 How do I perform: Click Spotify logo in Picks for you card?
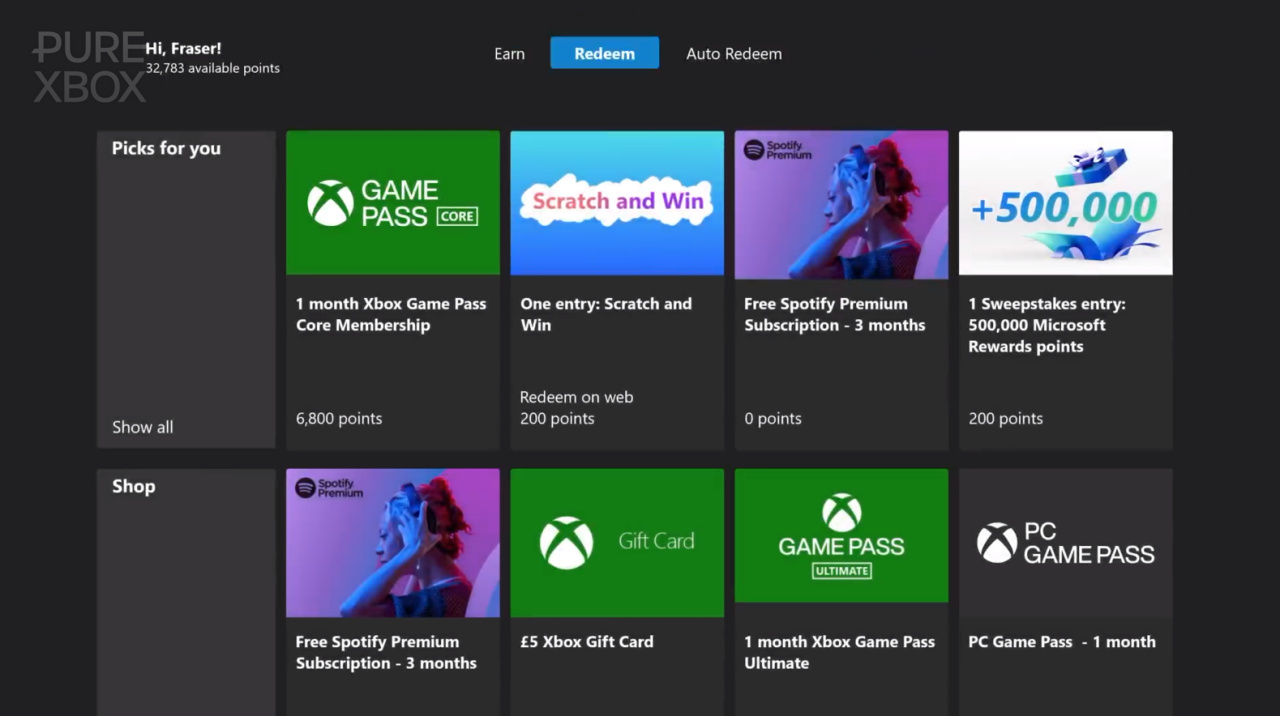(x=754, y=150)
